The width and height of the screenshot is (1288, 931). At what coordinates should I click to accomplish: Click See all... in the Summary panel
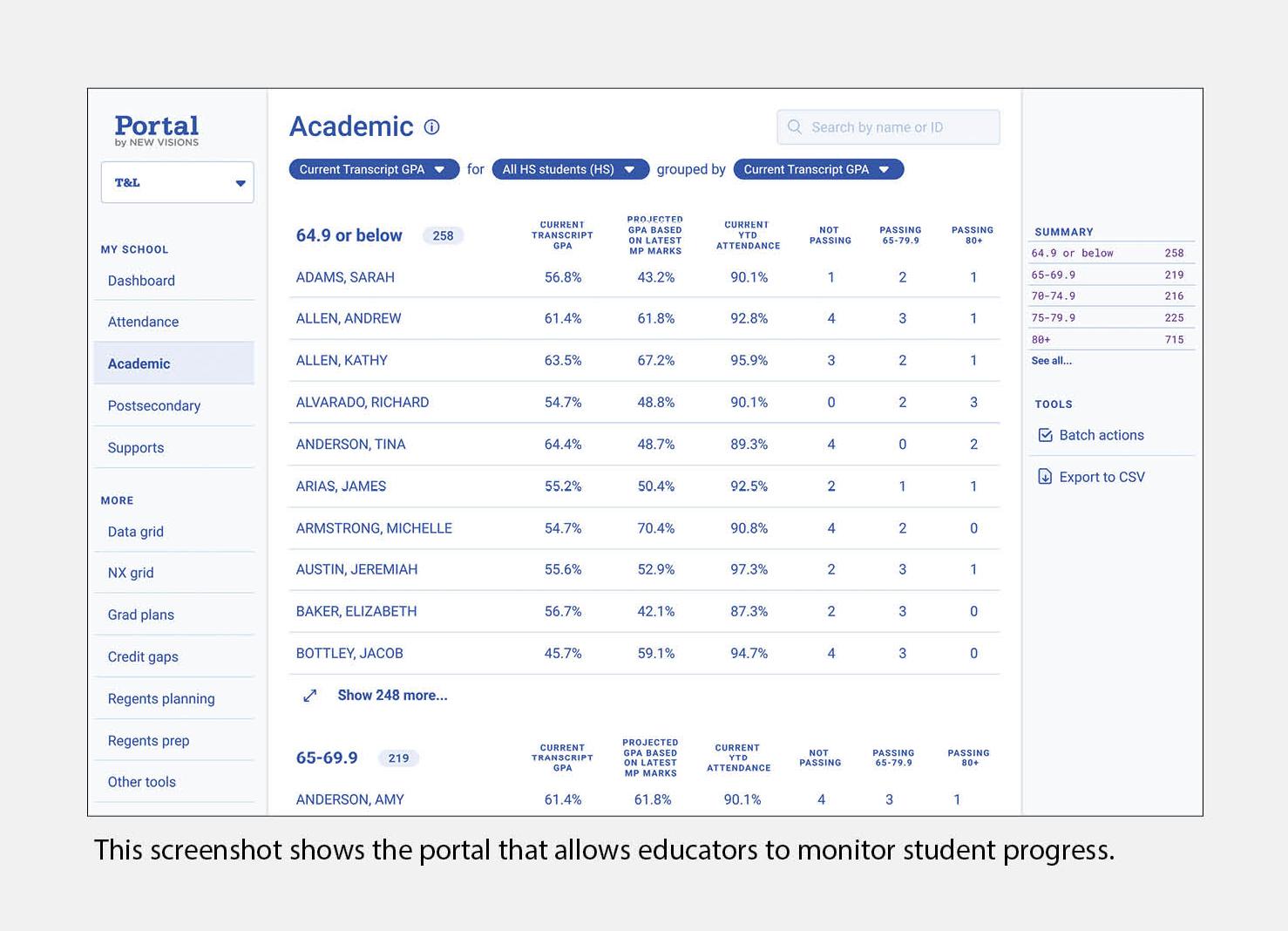pyautogui.click(x=1051, y=361)
